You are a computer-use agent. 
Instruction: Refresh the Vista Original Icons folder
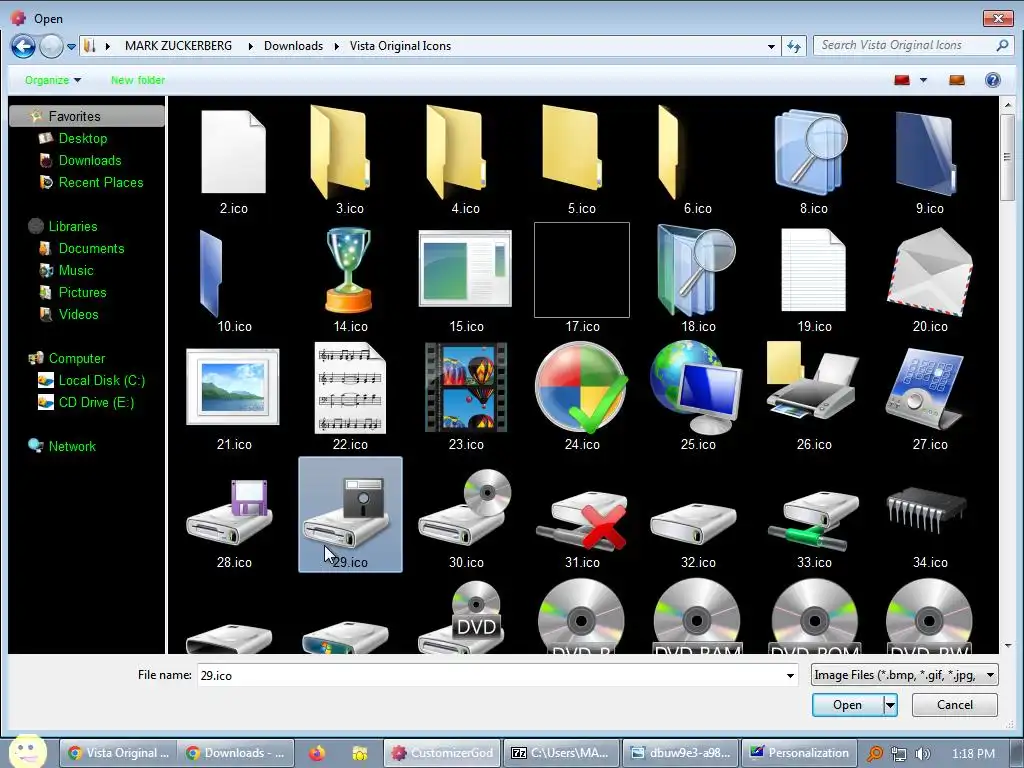(x=793, y=46)
